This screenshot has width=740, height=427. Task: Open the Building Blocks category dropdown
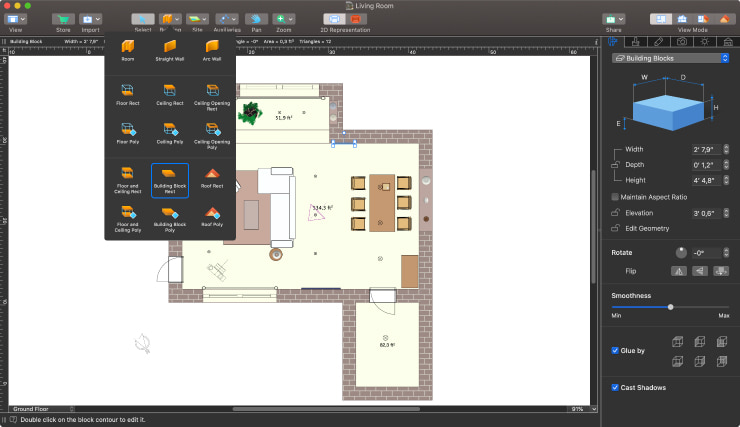point(670,58)
